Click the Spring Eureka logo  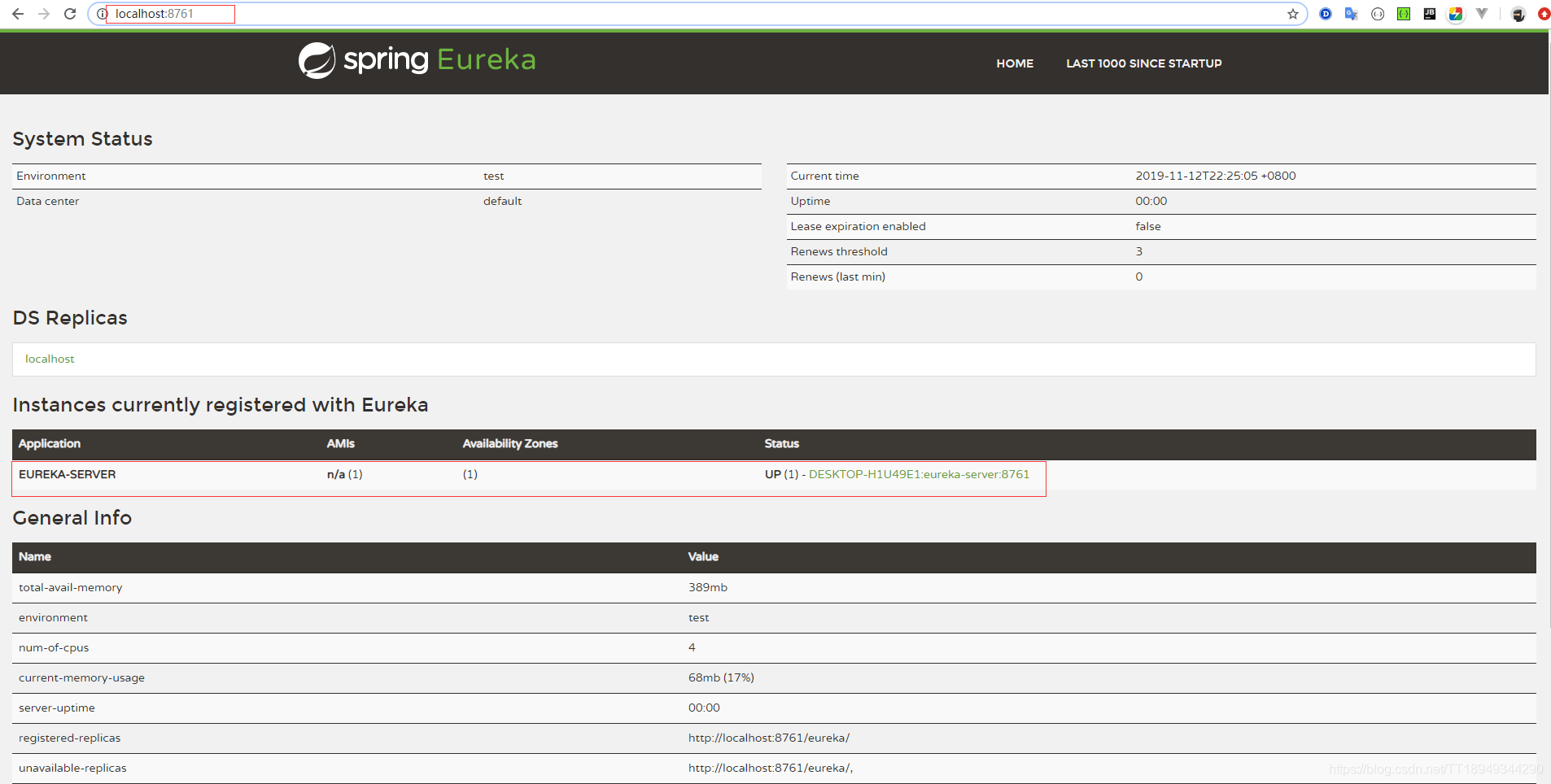click(417, 60)
